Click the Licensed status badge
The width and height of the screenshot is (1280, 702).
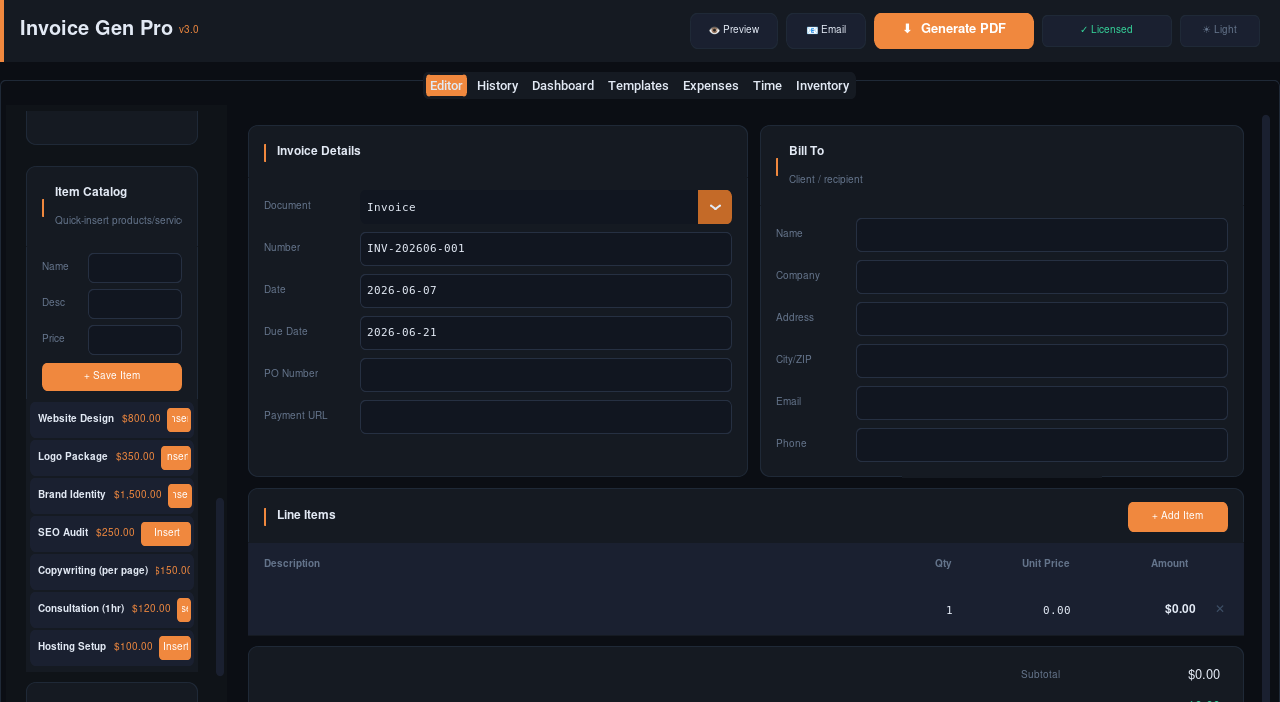1107,31
